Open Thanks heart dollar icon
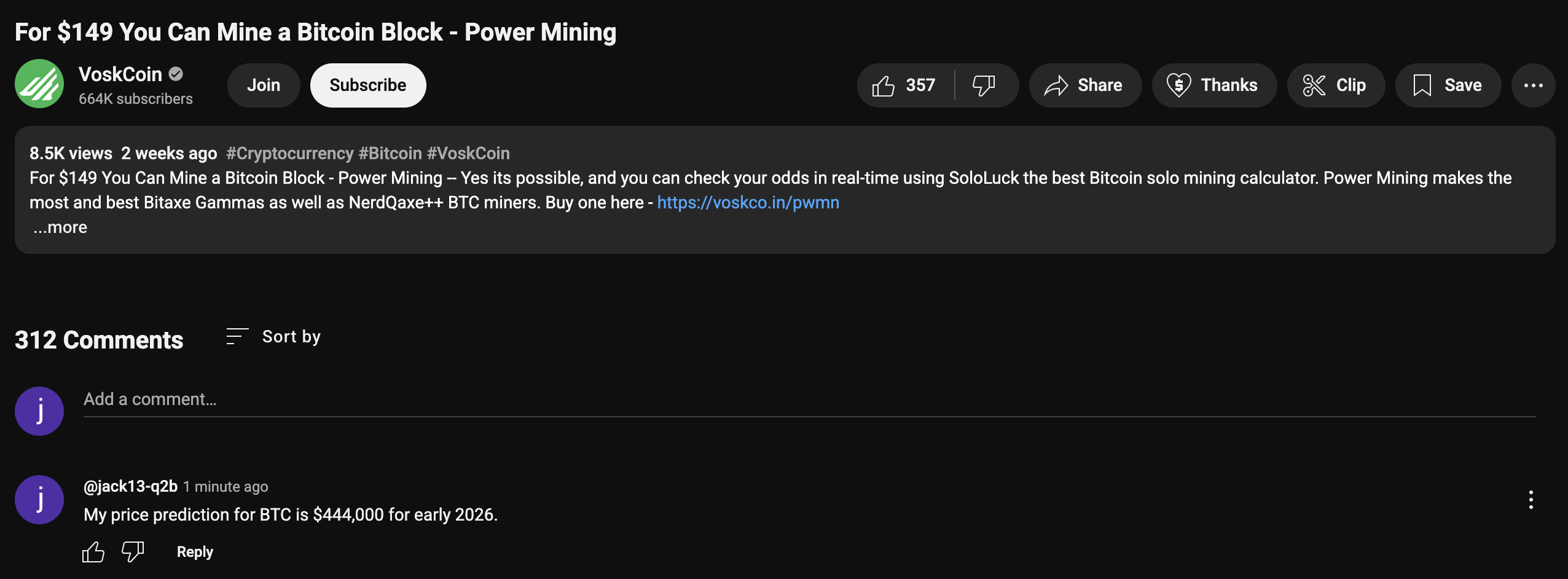Screen dimensions: 1568x579 (1179, 85)
